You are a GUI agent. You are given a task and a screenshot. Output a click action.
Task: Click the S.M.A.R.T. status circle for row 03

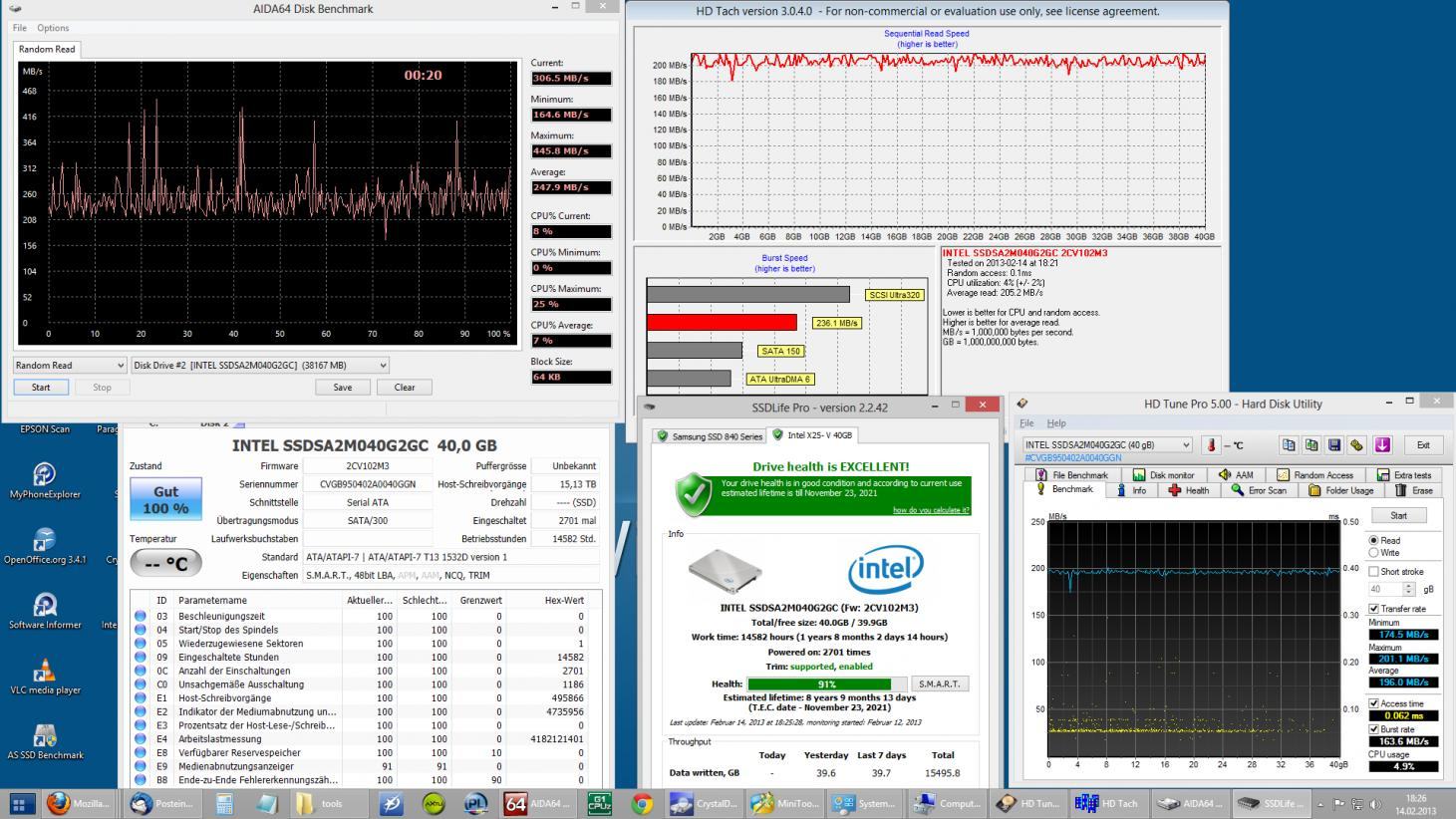pyautogui.click(x=141, y=617)
